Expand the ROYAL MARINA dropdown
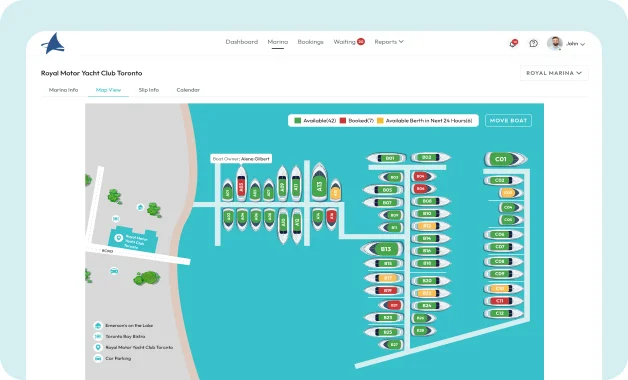This screenshot has height=380, width=628. click(x=554, y=73)
